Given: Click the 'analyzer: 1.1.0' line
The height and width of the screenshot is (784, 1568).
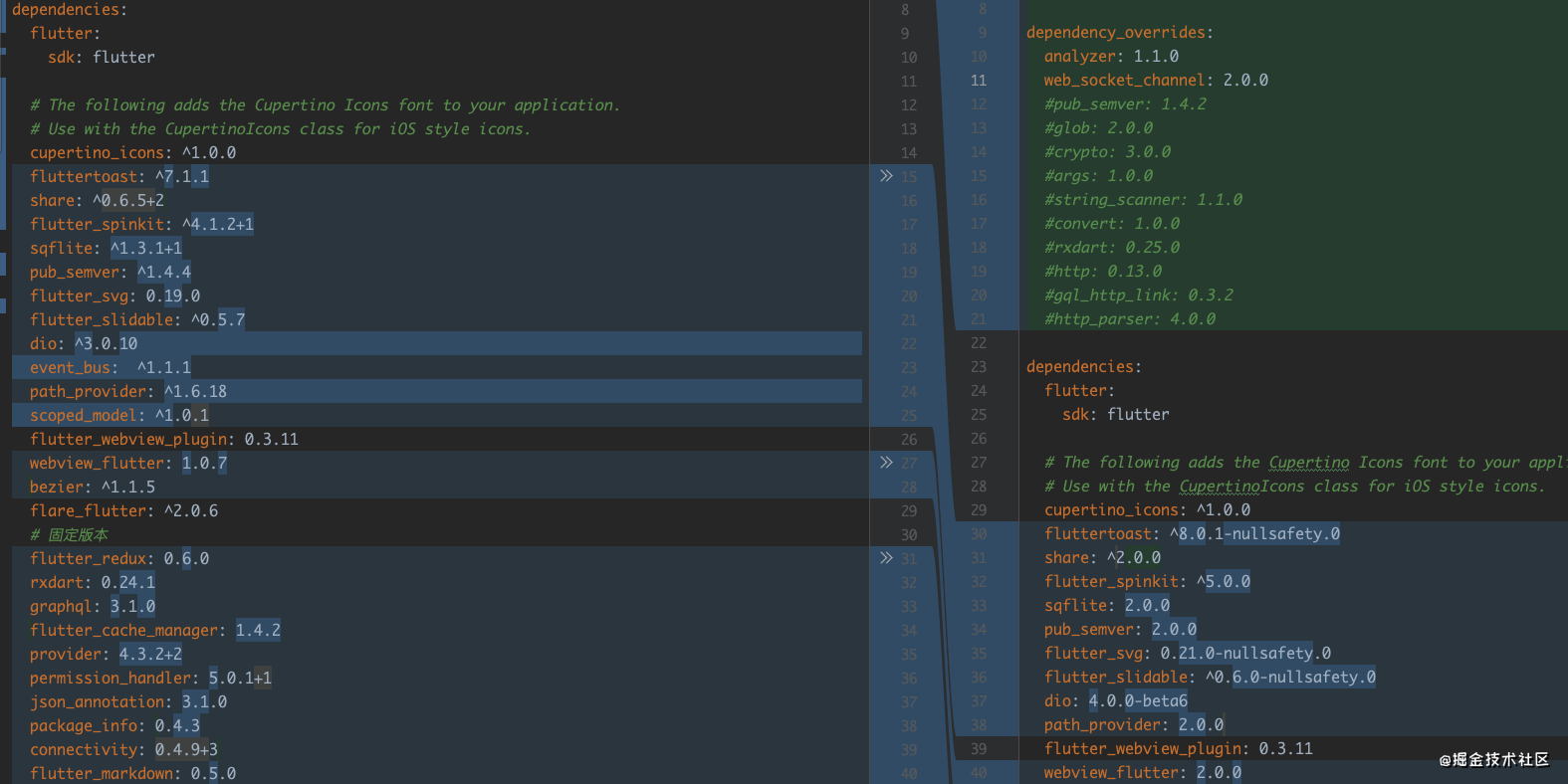Looking at the screenshot, I should 1111,56.
